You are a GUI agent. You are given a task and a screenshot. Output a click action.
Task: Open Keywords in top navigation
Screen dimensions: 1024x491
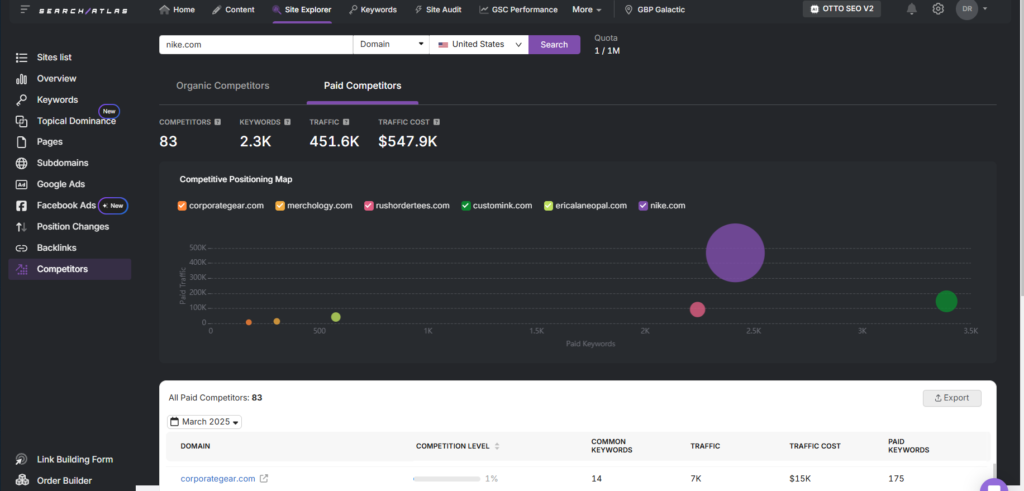[x=373, y=10]
